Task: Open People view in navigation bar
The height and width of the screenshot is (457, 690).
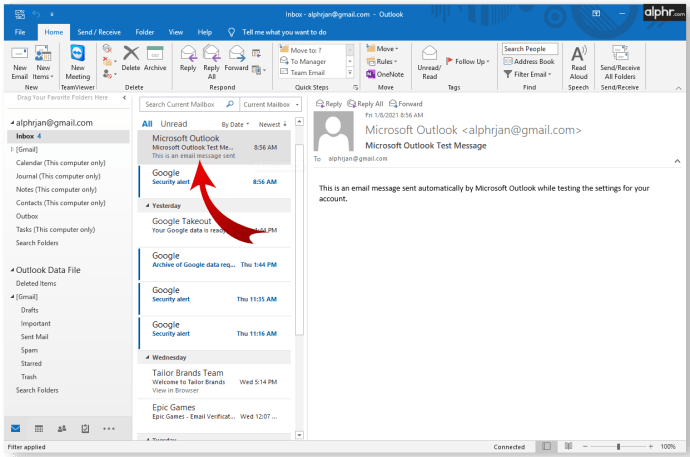Action: pos(62,428)
